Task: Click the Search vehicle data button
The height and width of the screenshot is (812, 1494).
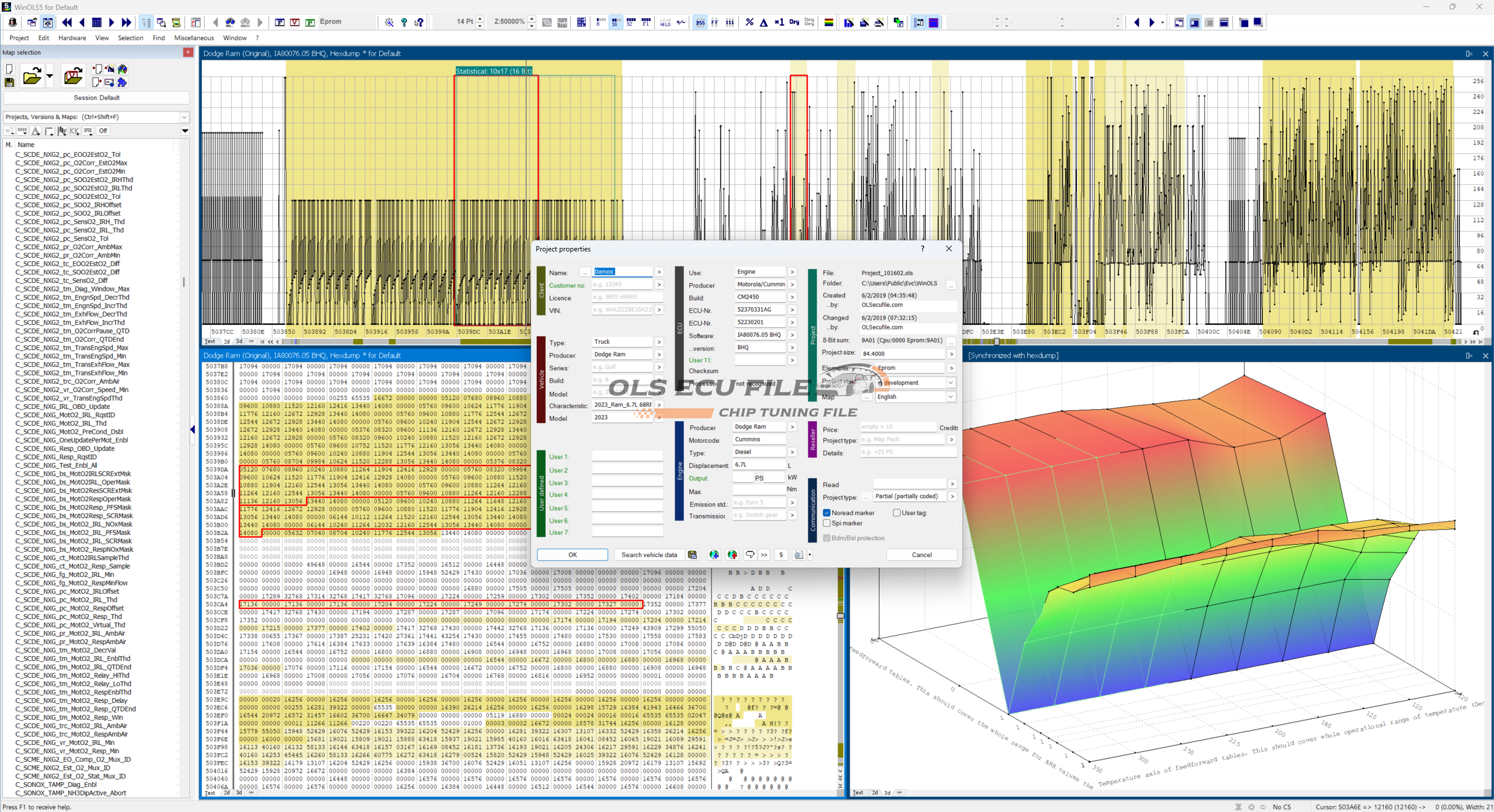Action: coord(649,555)
